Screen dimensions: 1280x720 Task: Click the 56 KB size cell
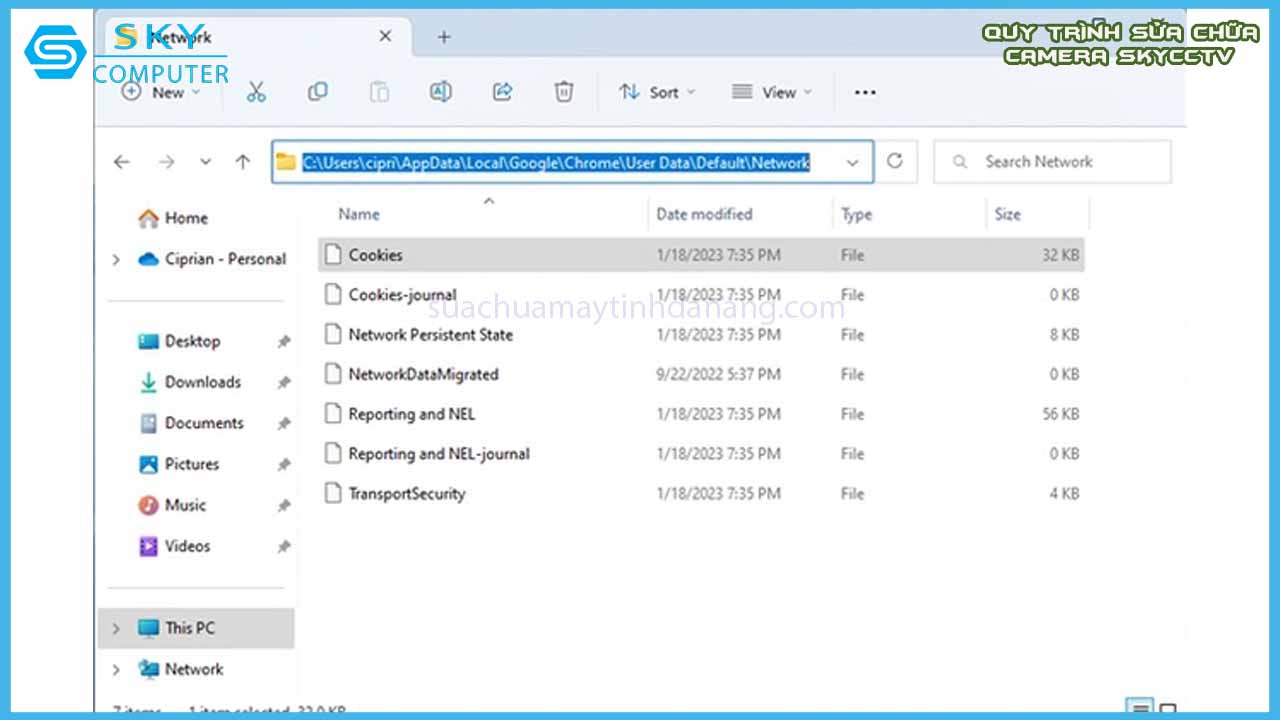point(1061,414)
